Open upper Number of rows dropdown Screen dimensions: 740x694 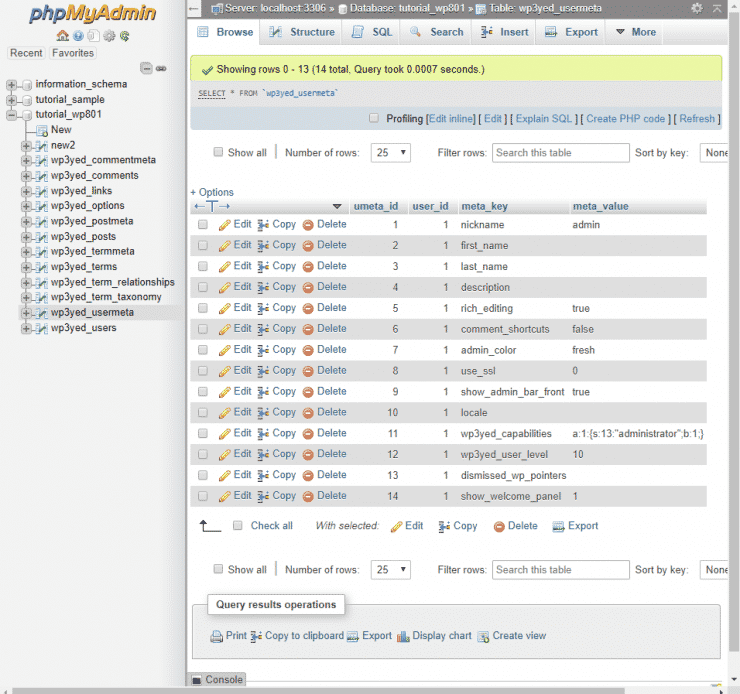click(391, 153)
